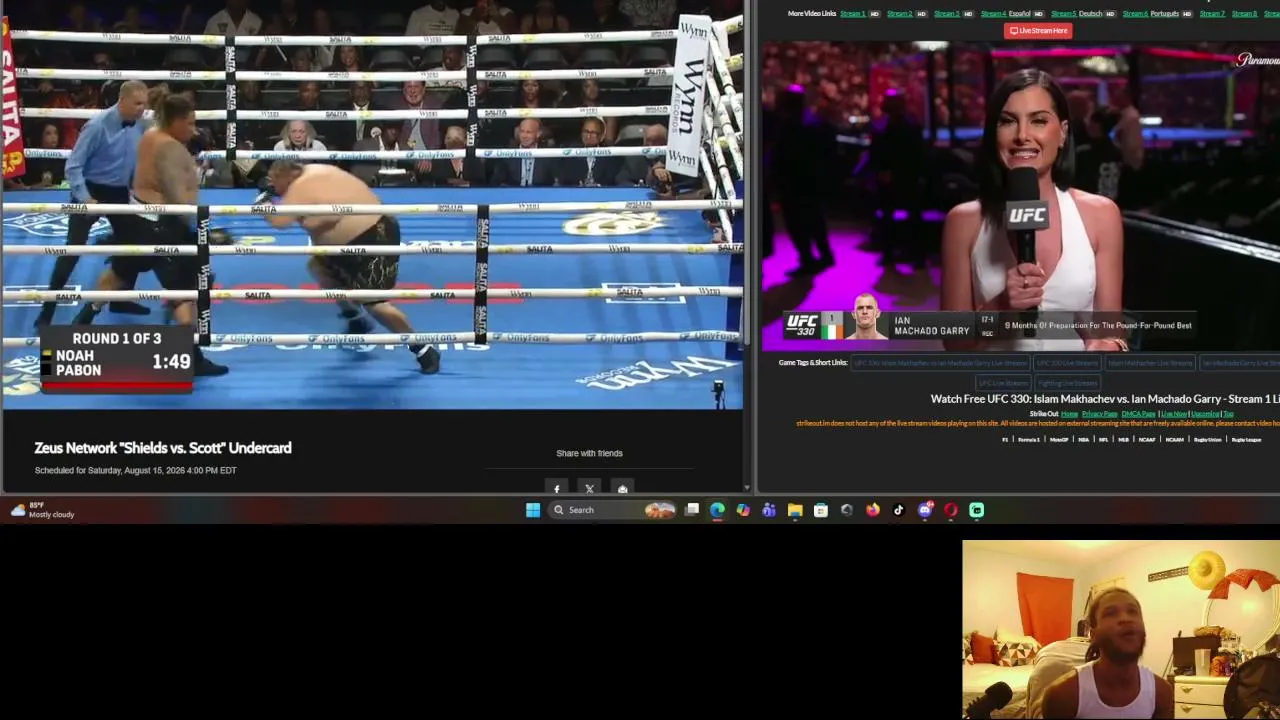Select NCAAF in the sports menu

1147,440
